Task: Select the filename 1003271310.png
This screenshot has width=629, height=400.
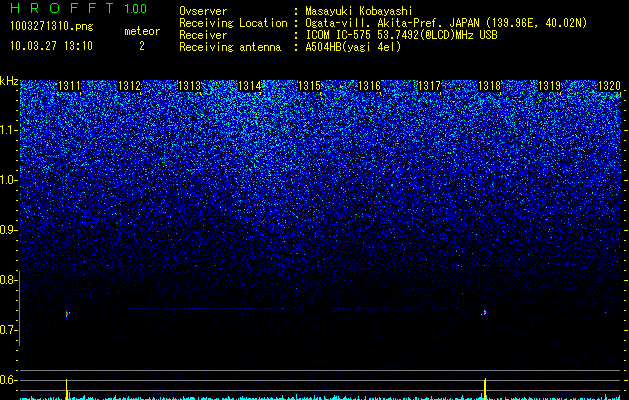Action: 52,27
